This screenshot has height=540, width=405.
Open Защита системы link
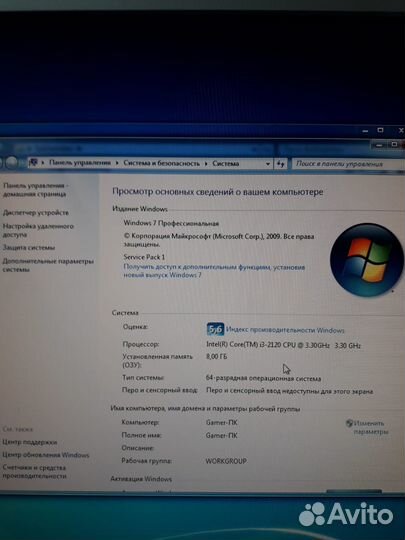tap(29, 248)
